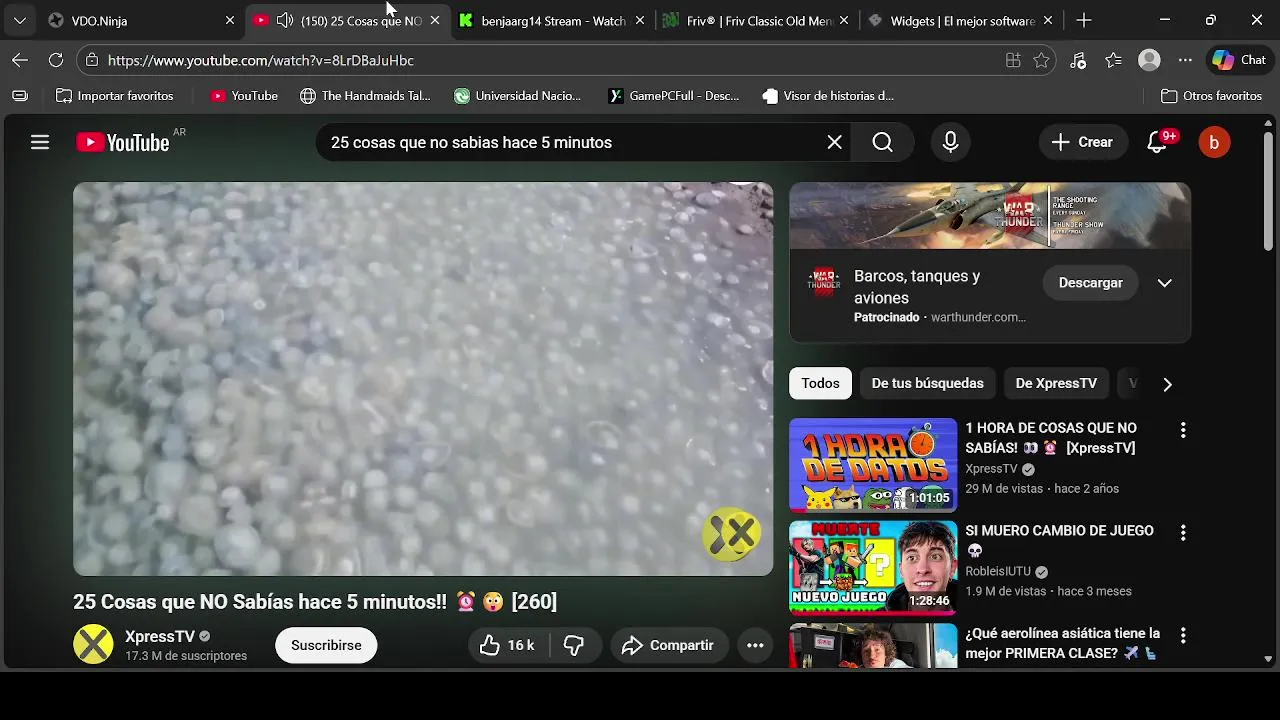The image size is (1280, 720).
Task: Open XpressTV channel avatar
Action: tap(93, 644)
